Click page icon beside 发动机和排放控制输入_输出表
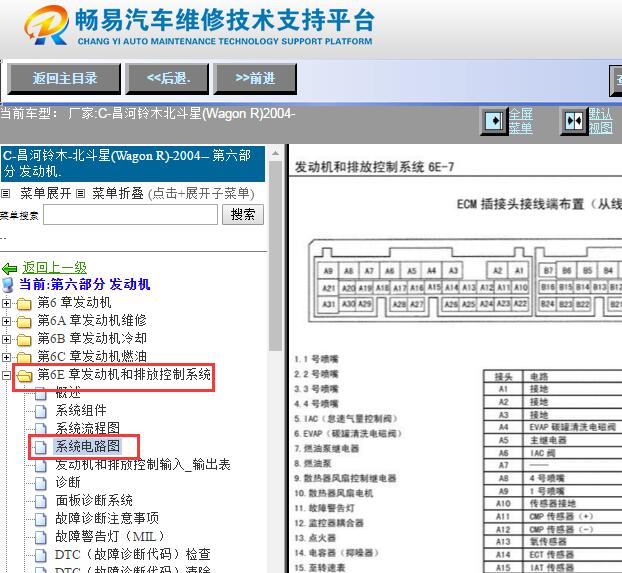The image size is (622, 573). [x=41, y=465]
